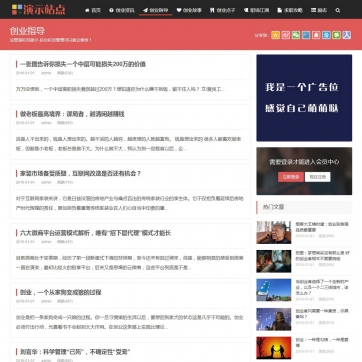Click the 演示站点 site logo
This screenshot has width=362, height=362.
[x=39, y=9]
